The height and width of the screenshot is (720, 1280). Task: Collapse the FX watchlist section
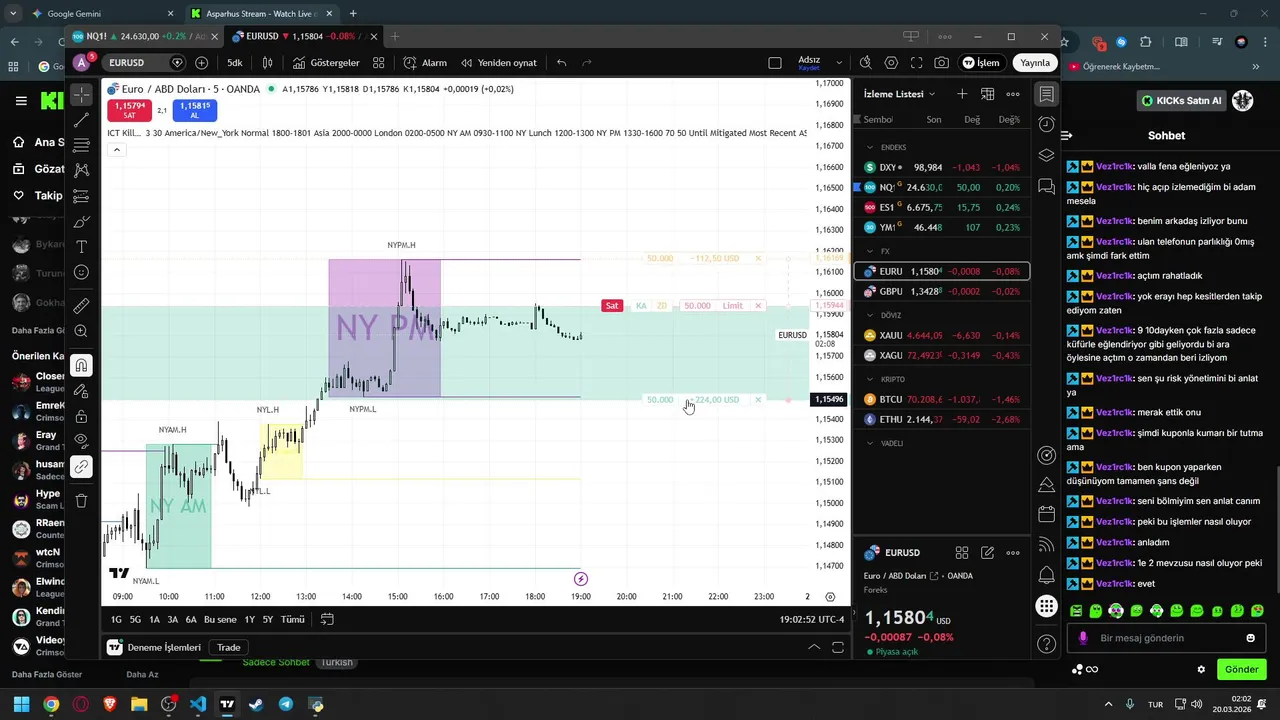870,251
